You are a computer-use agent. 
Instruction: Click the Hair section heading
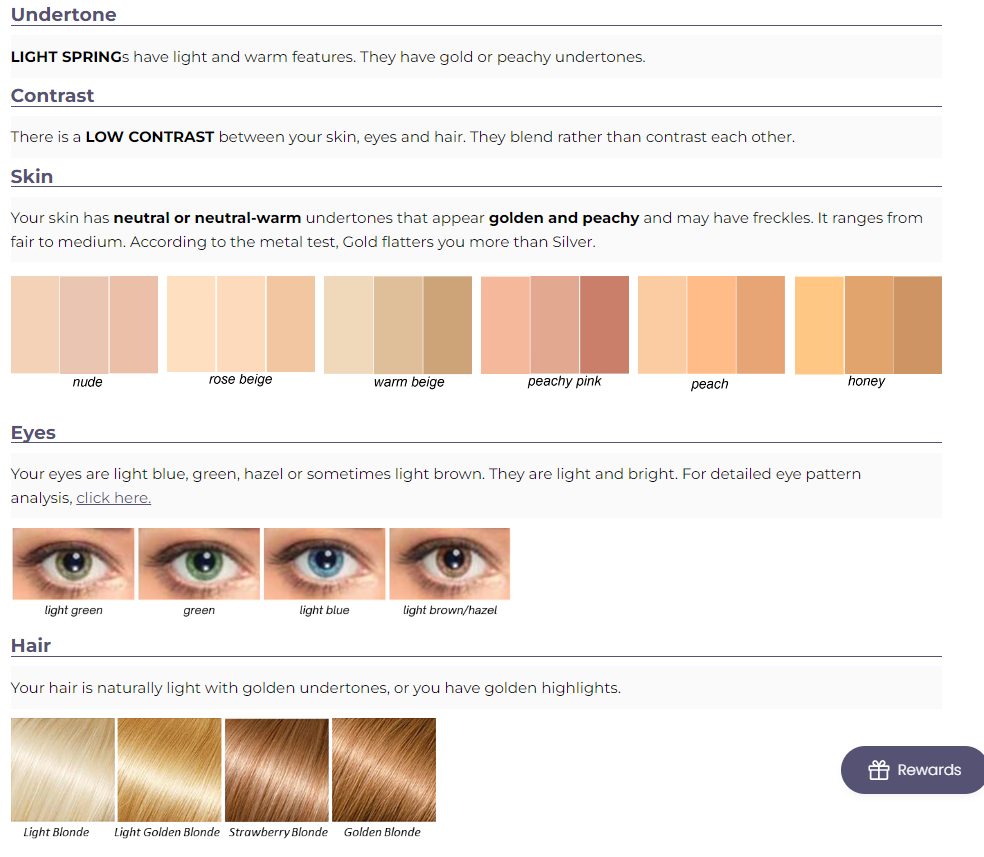point(31,645)
